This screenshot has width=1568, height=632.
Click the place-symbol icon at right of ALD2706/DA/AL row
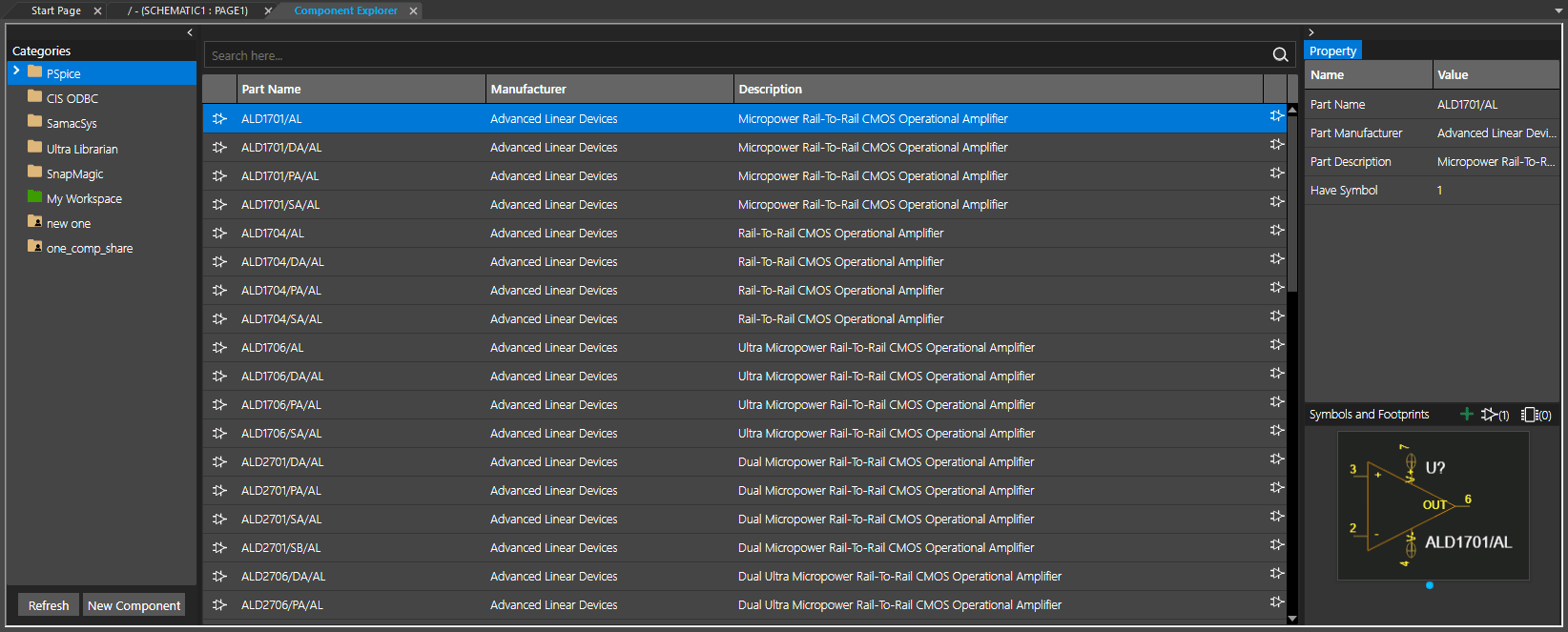click(x=1276, y=574)
